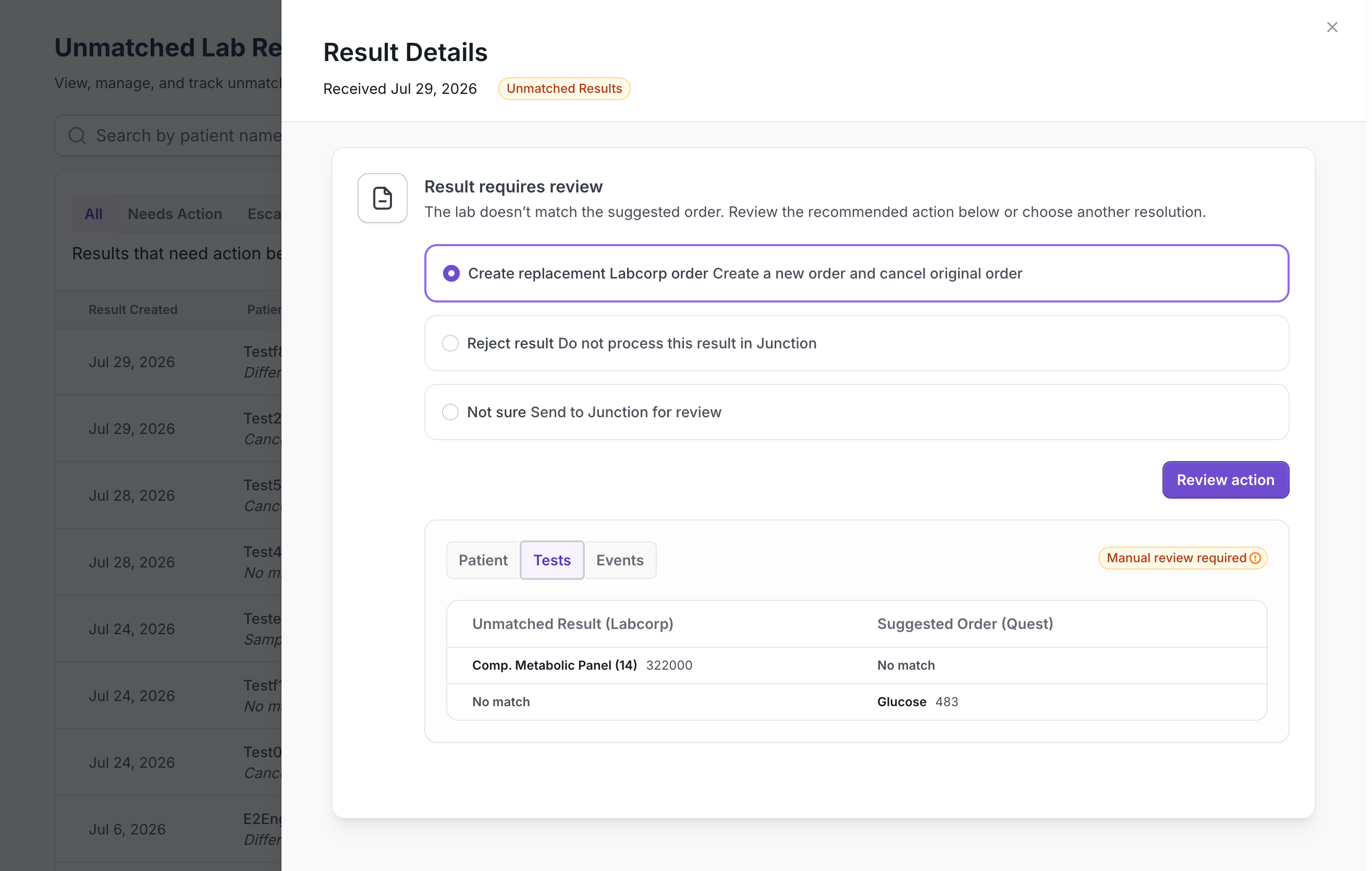Open the Needs Action tab in background list
The width and height of the screenshot is (1372, 871).
pos(175,214)
